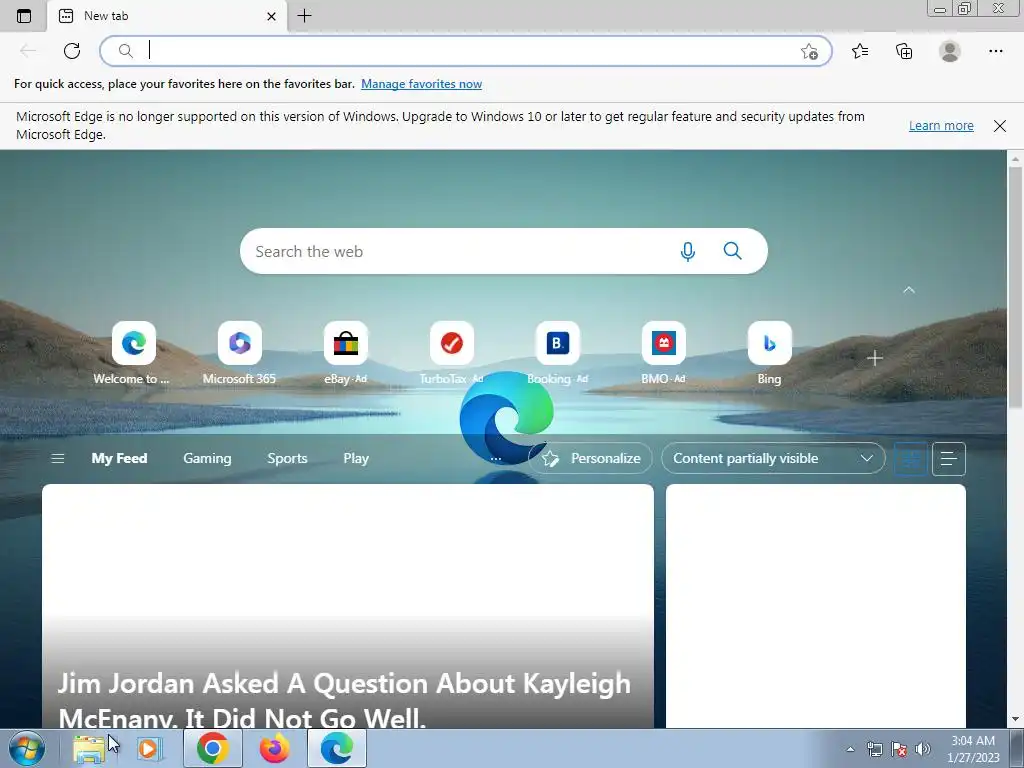This screenshot has width=1024, height=768.
Task: Click the refresh page icon
Action: pyautogui.click(x=72, y=51)
